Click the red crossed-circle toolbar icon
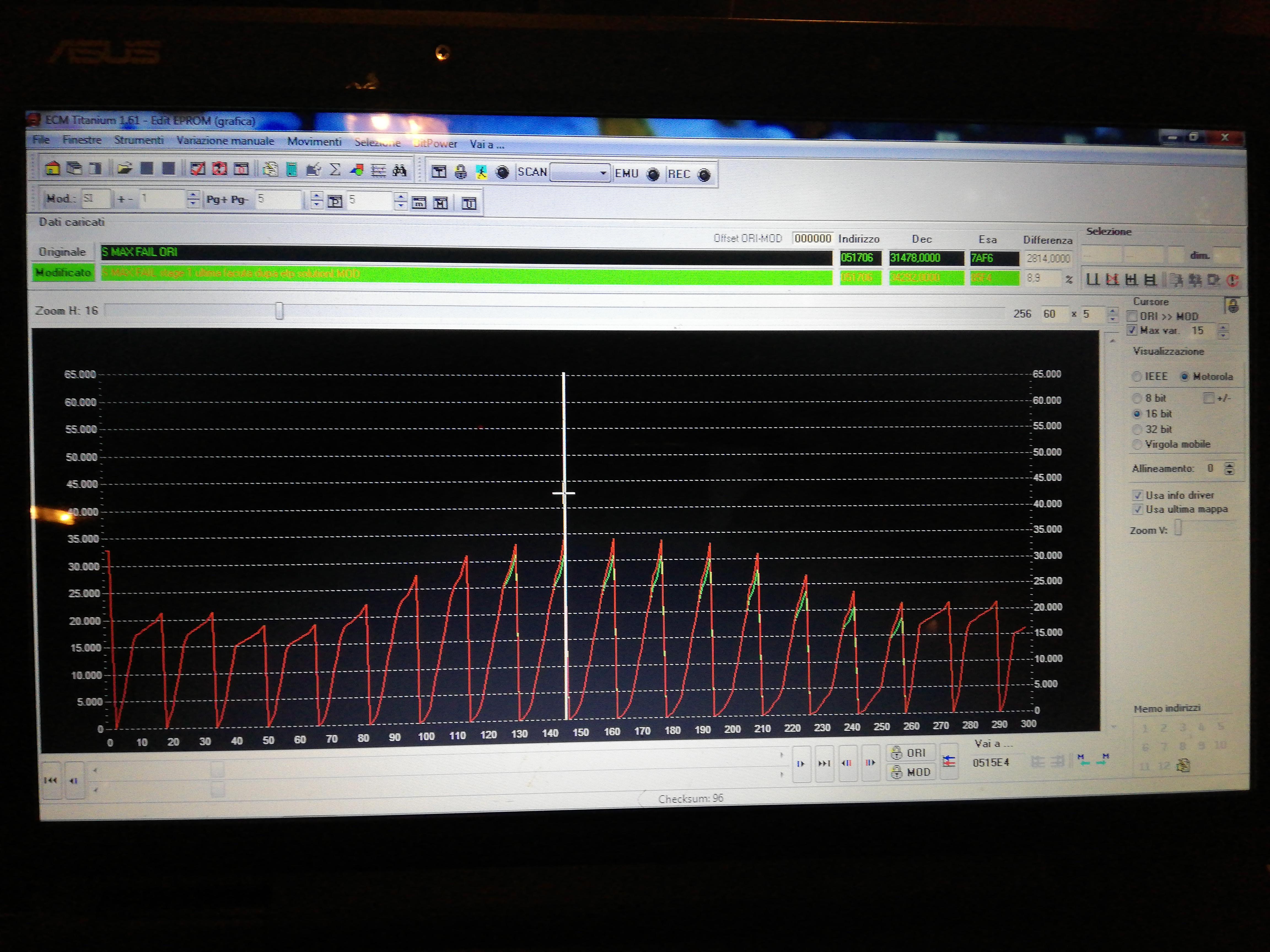 point(219,169)
